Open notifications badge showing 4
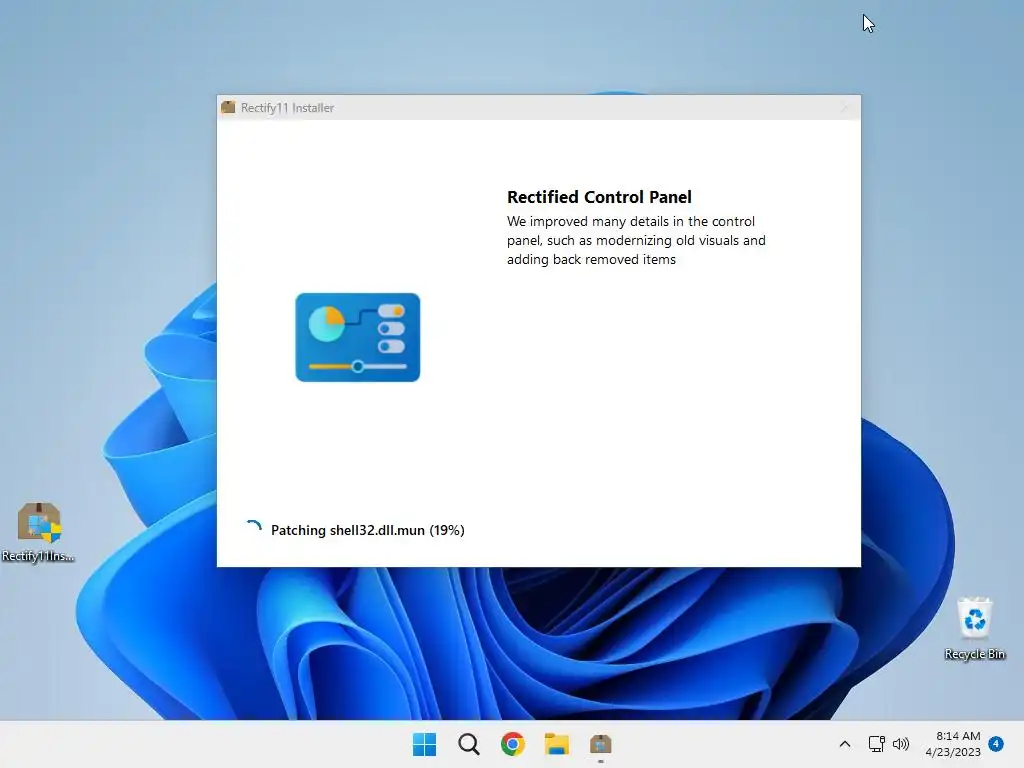 (996, 744)
